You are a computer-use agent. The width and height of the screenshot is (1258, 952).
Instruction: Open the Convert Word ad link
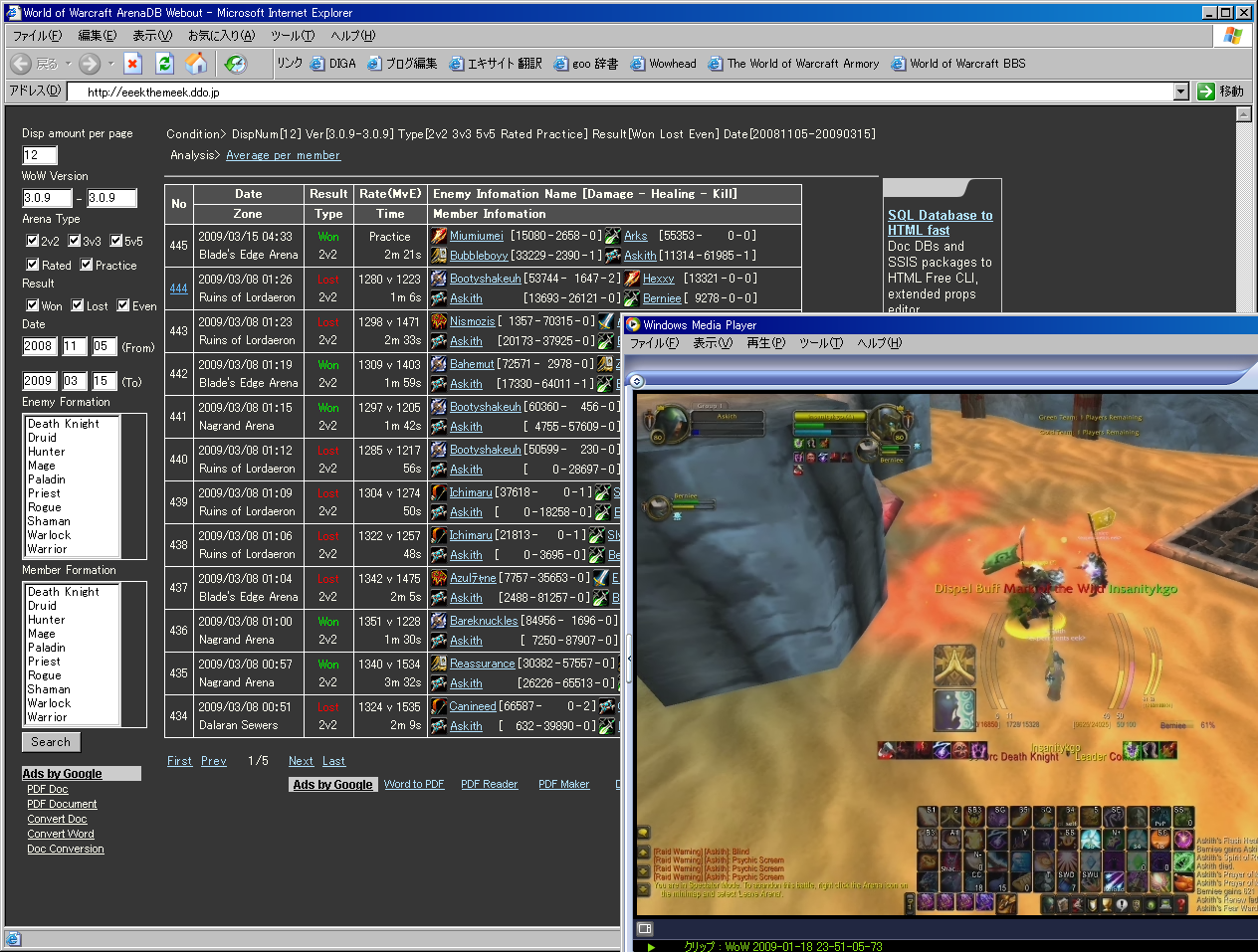tap(61, 834)
